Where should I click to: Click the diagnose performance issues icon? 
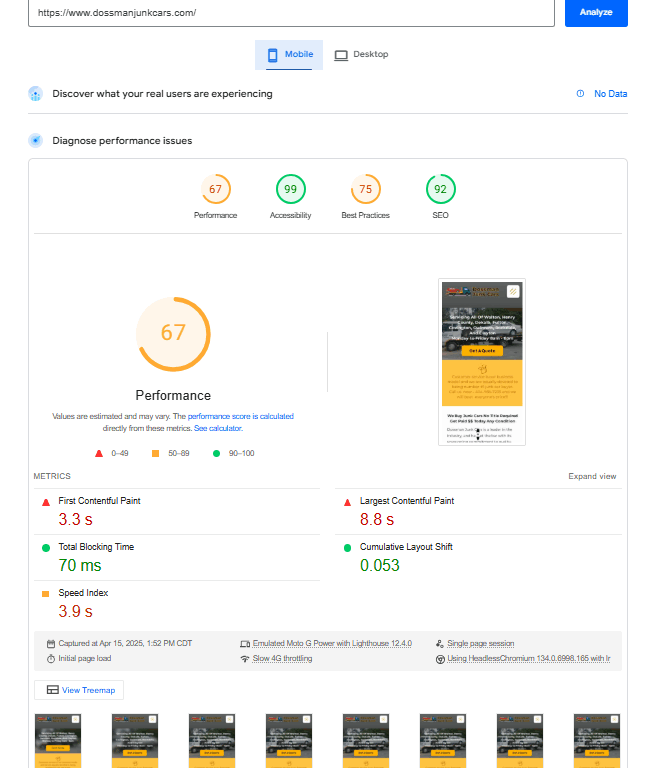tap(36, 141)
